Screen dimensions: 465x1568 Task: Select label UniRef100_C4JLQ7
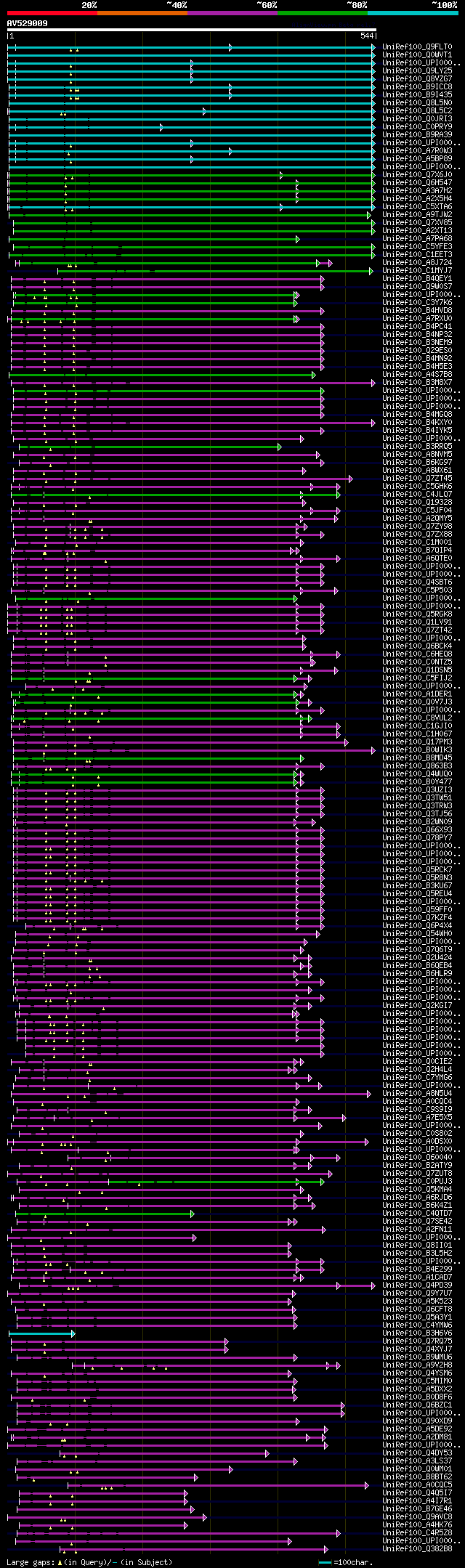tap(417, 495)
